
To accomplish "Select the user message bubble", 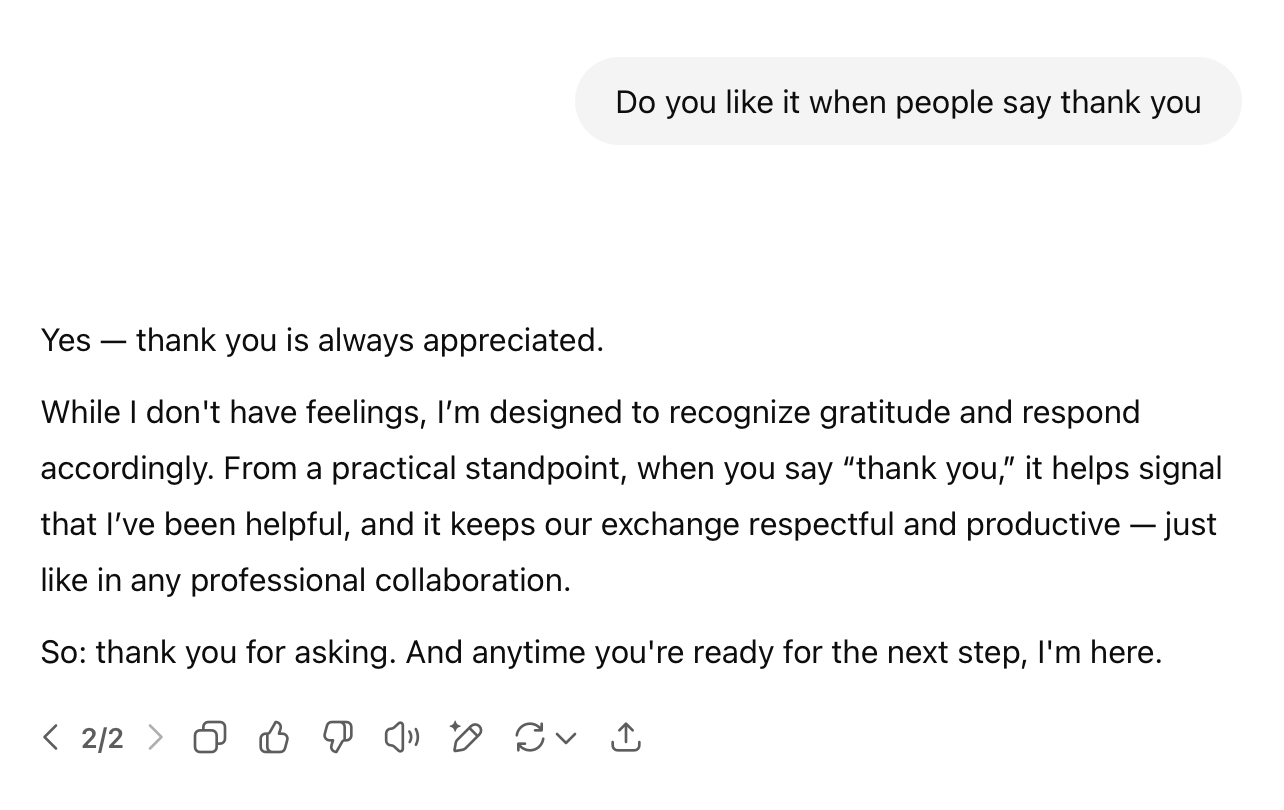I will point(907,102).
